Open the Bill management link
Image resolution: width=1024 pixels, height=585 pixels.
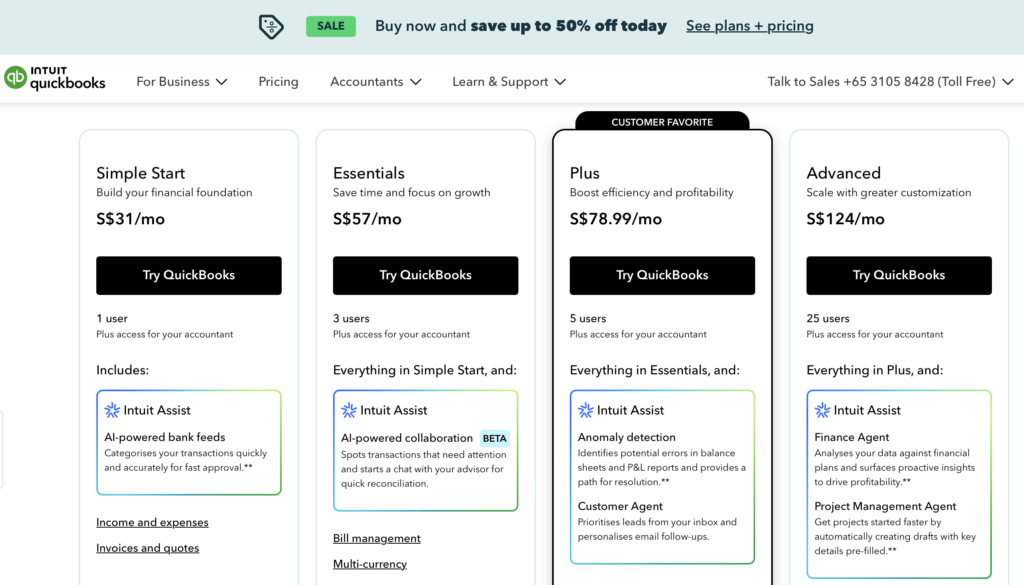pyautogui.click(x=377, y=538)
